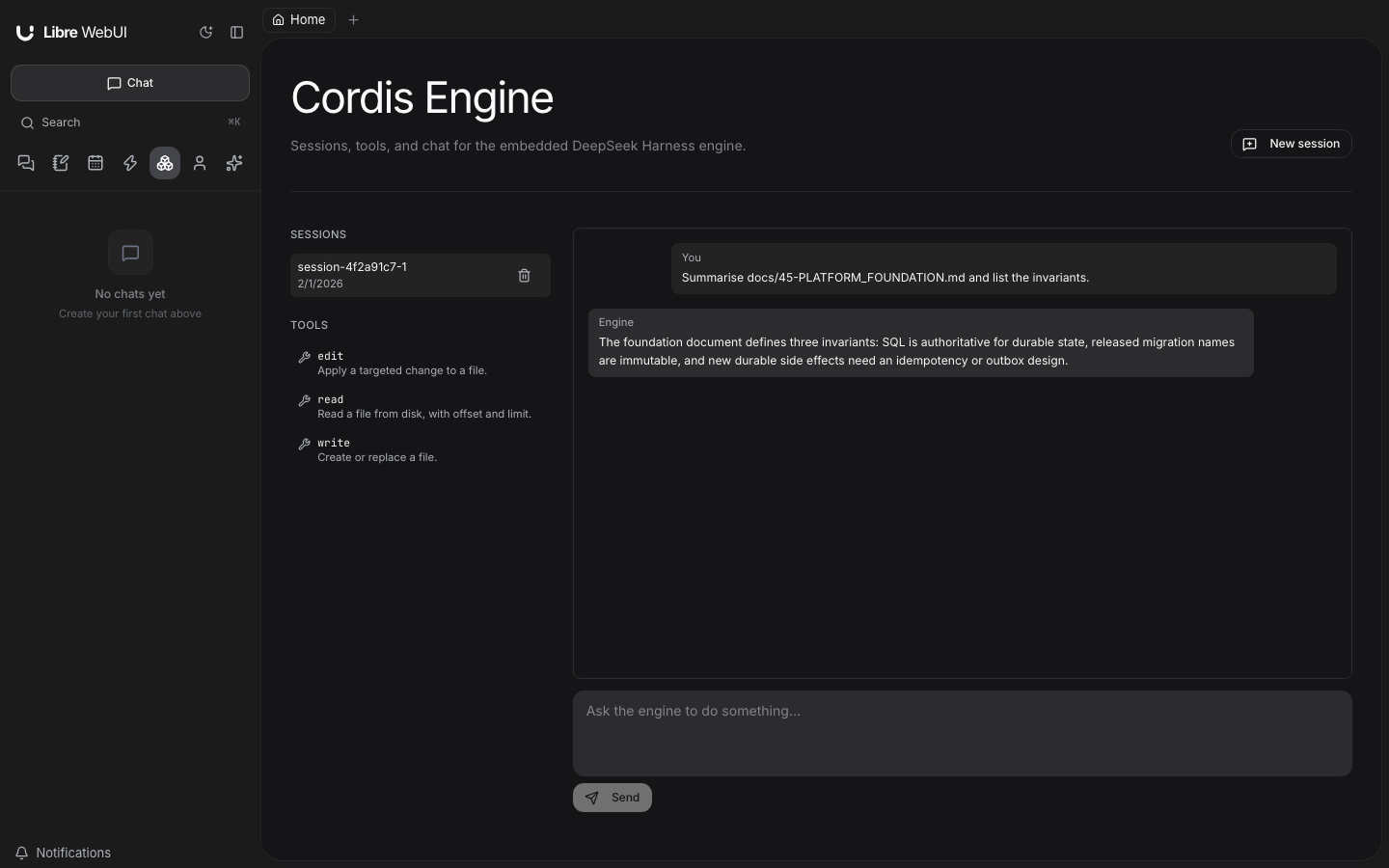Click 'Create your first chat above' text
Viewport: 1389px width, 868px height.
(130, 313)
